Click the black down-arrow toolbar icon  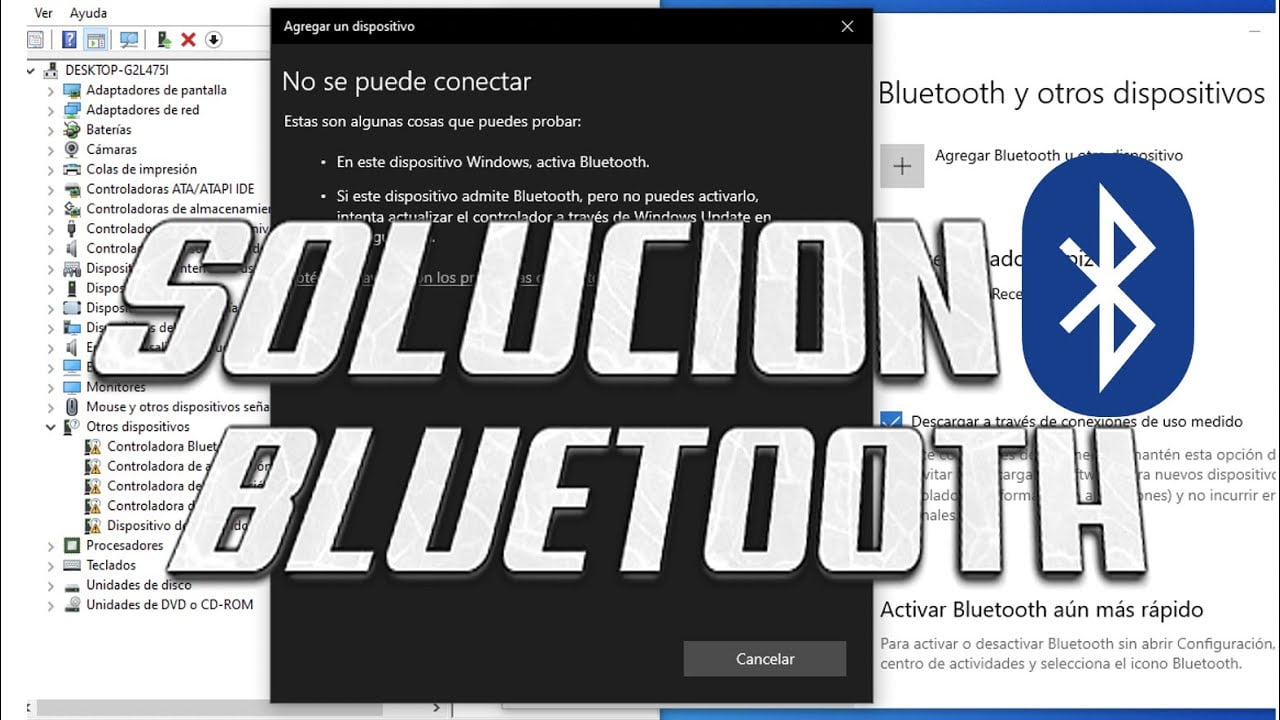213,40
